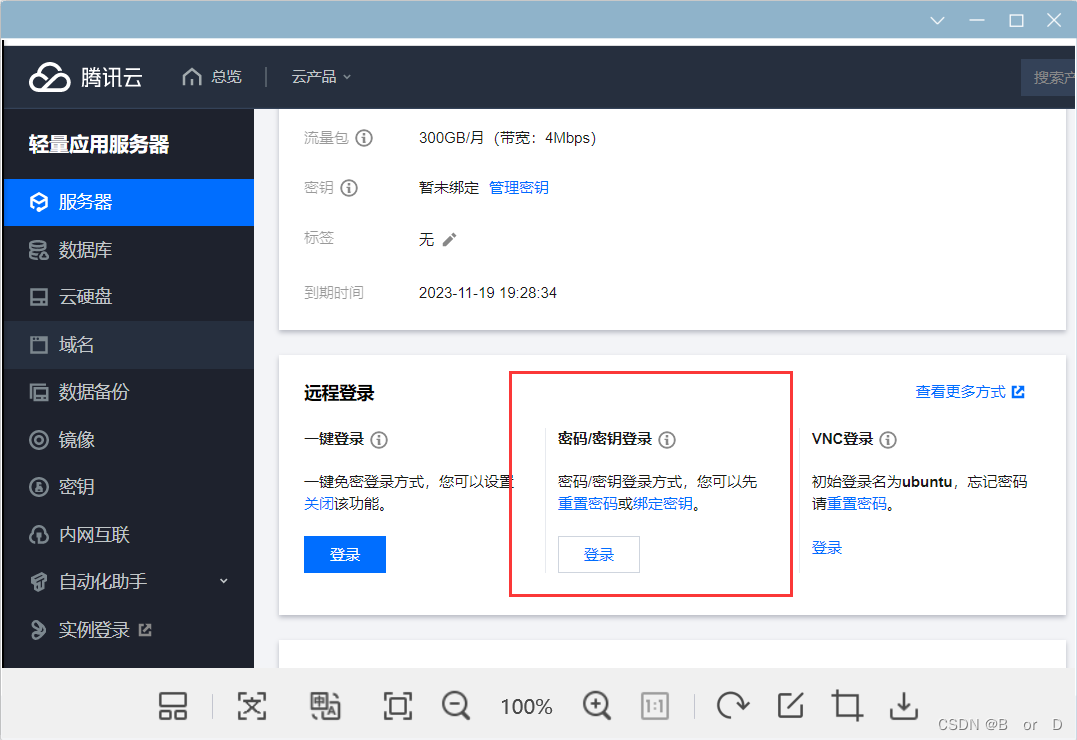
Task: Select the crop tool icon
Action: 847,706
